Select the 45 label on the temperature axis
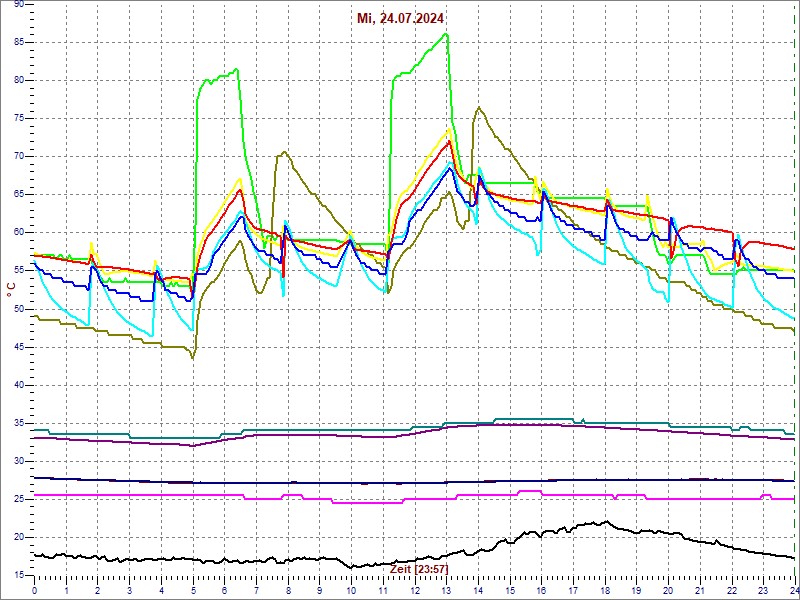800x600 pixels. click(19, 347)
